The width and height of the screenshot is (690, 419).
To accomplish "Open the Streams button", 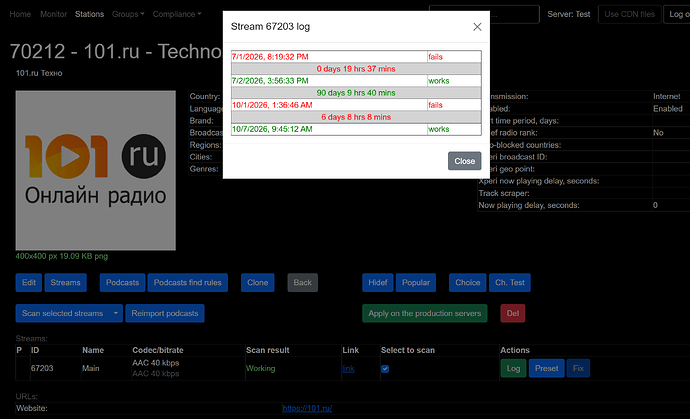I will click(x=66, y=283).
